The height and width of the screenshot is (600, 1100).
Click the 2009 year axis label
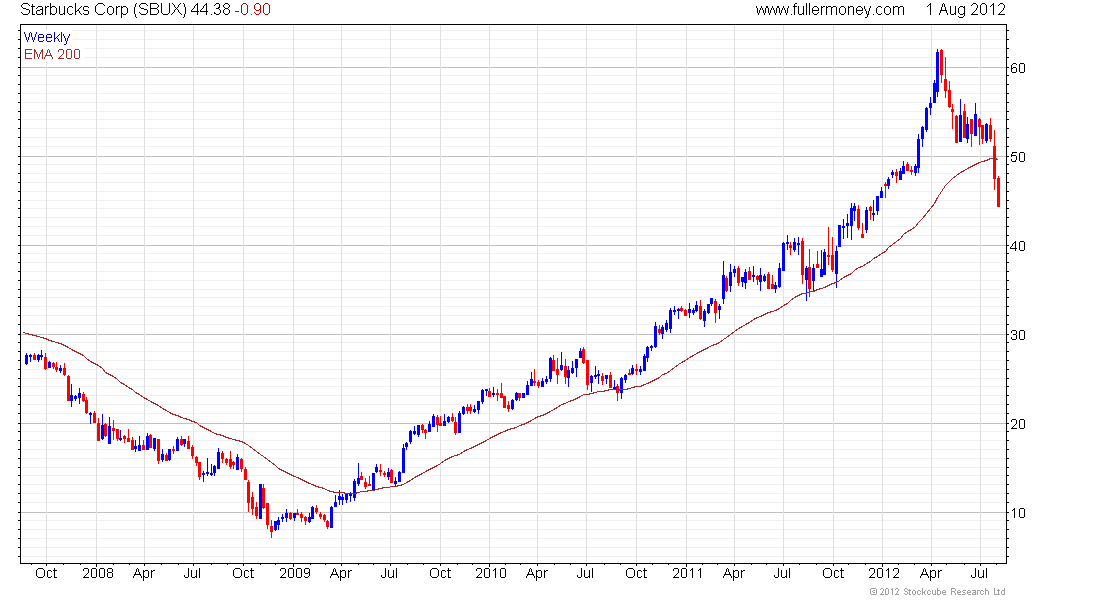coord(295,573)
